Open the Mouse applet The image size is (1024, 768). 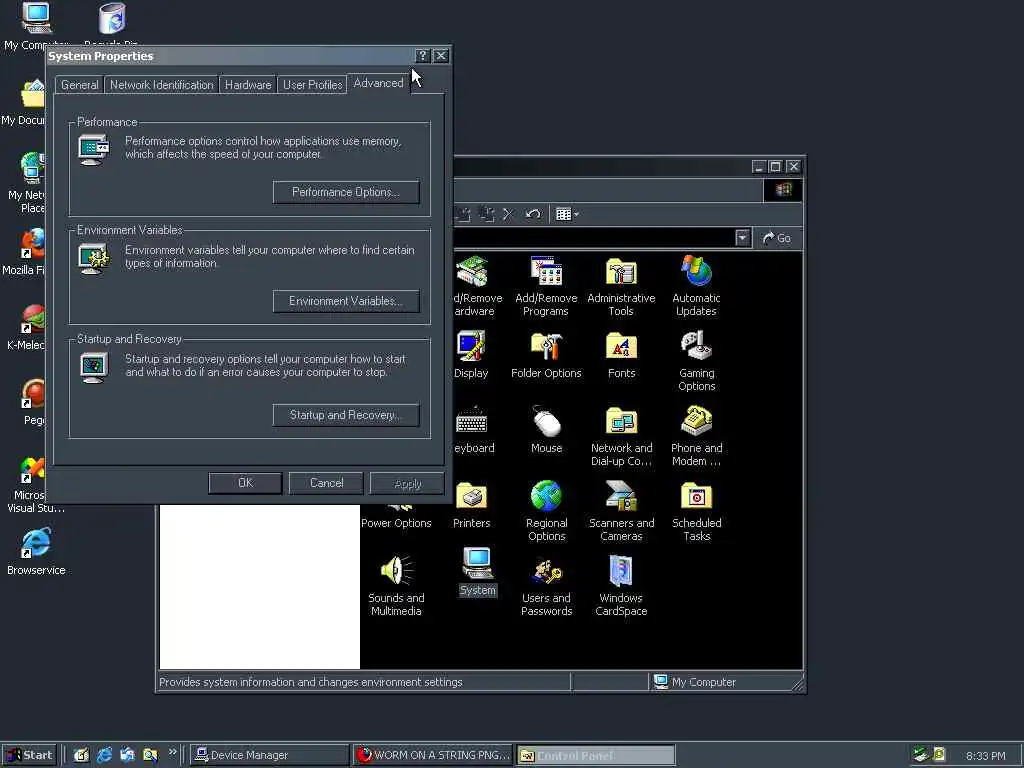546,430
